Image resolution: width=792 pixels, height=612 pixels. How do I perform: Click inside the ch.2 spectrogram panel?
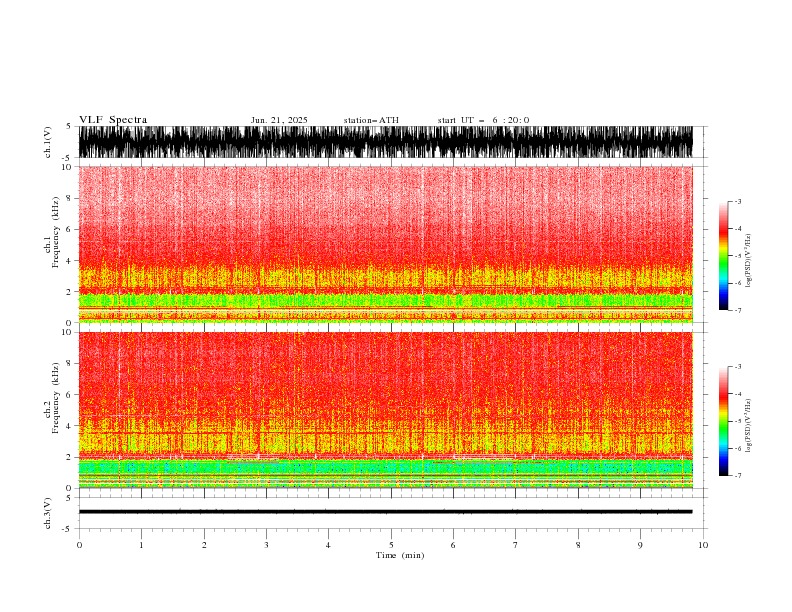point(386,410)
